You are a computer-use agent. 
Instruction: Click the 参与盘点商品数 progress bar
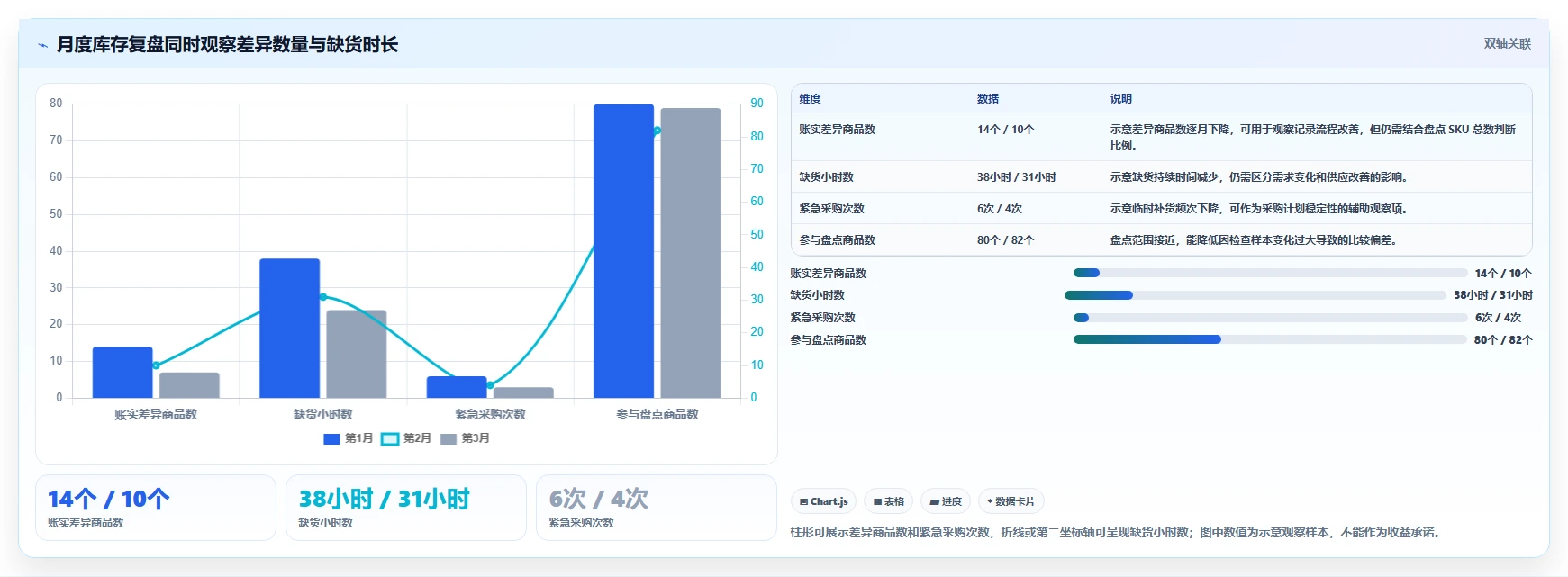click(x=1270, y=339)
